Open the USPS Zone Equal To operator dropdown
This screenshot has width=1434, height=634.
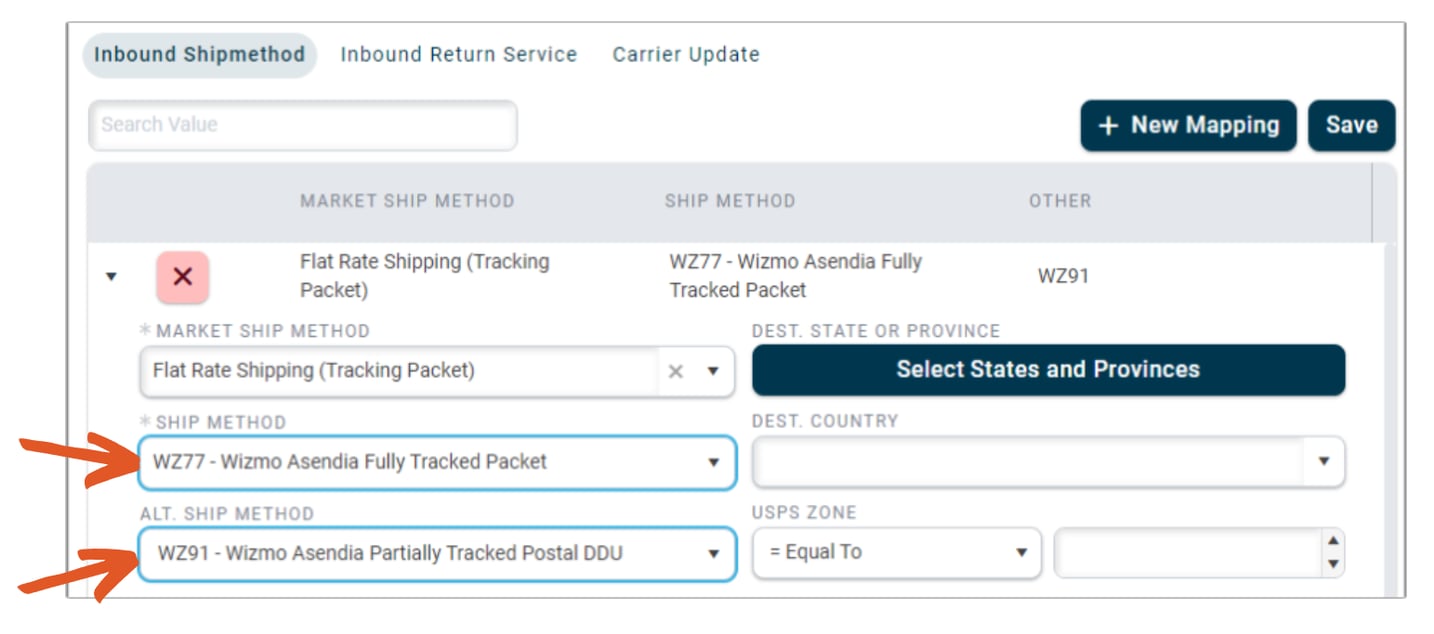1021,553
